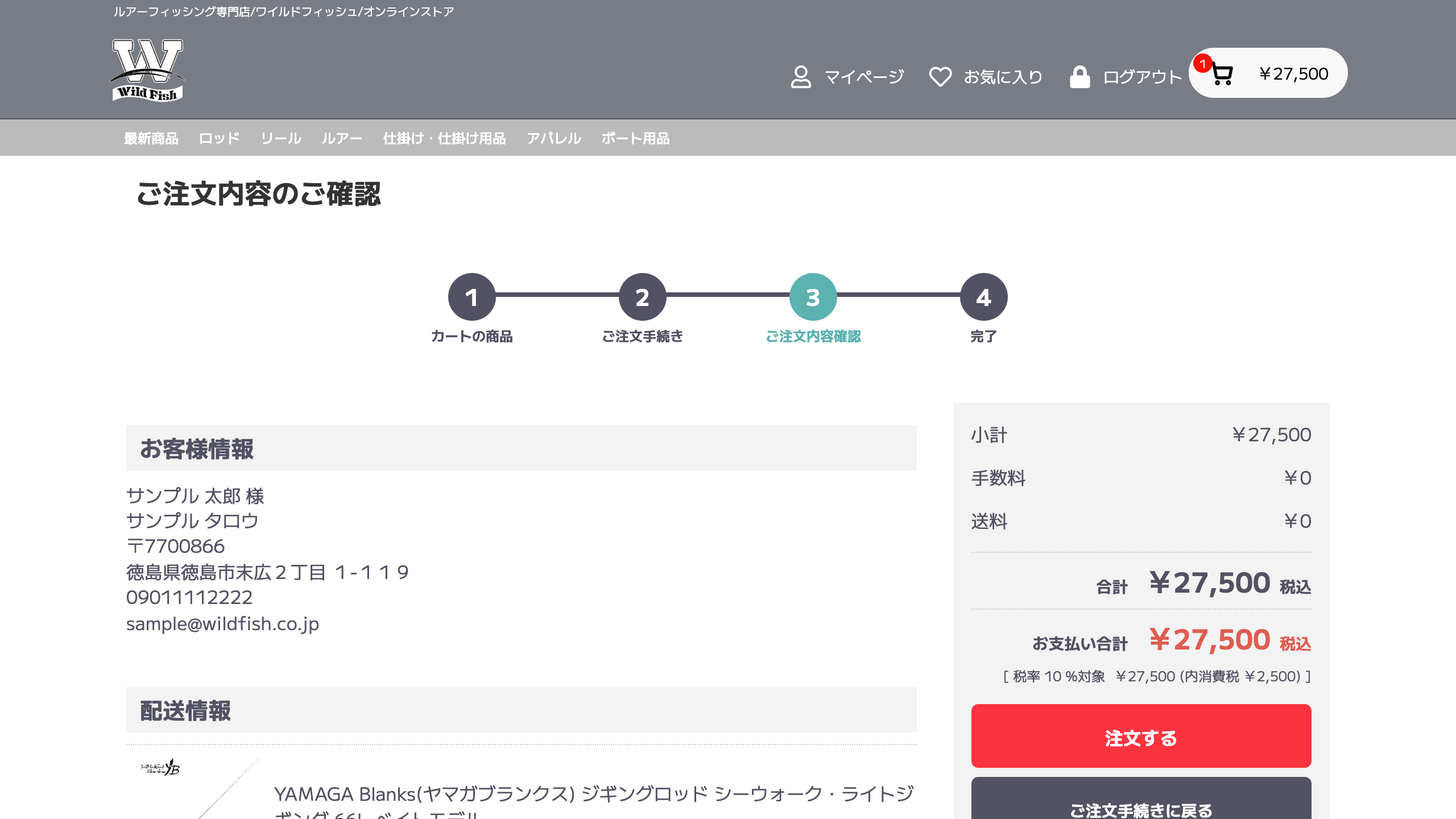Open ロッド category menu
Viewport: 1456px width, 819px height.
(x=219, y=138)
